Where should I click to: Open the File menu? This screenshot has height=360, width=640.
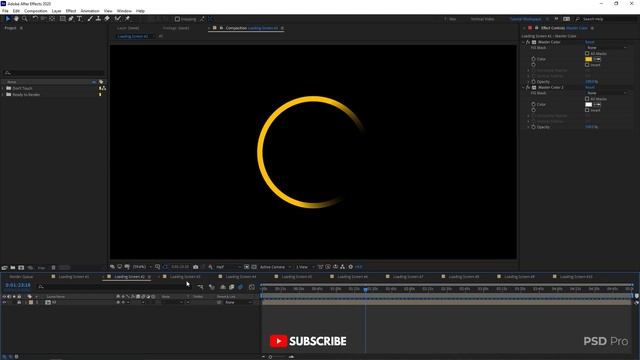tap(5, 11)
